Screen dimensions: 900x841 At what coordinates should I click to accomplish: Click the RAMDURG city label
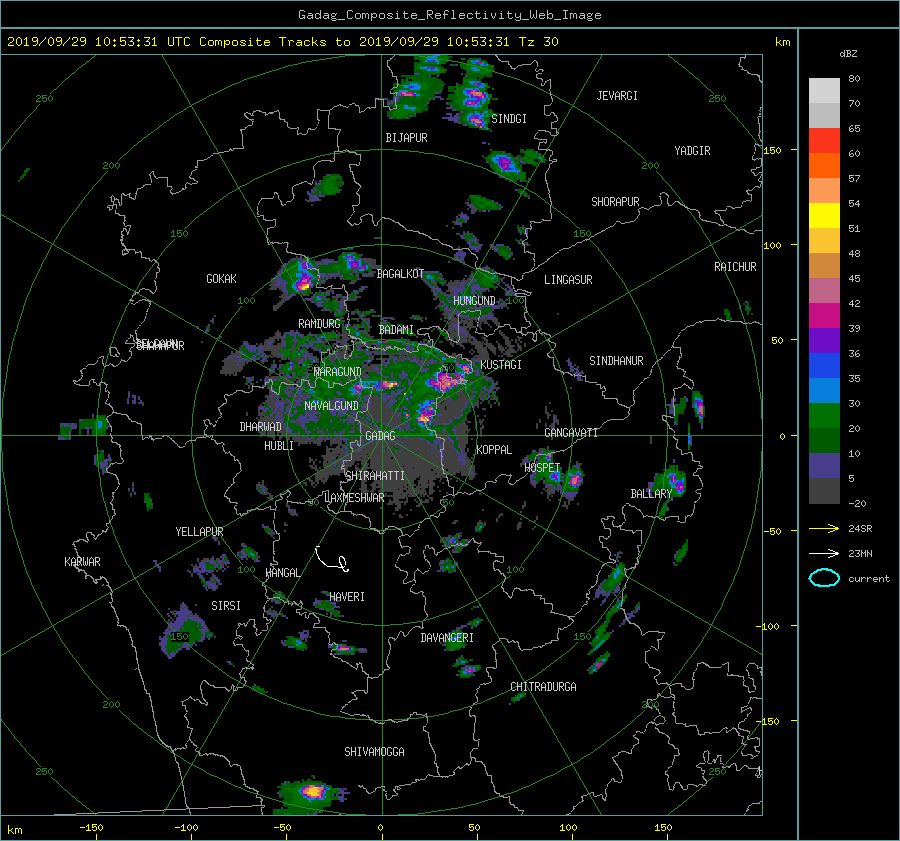click(x=319, y=324)
